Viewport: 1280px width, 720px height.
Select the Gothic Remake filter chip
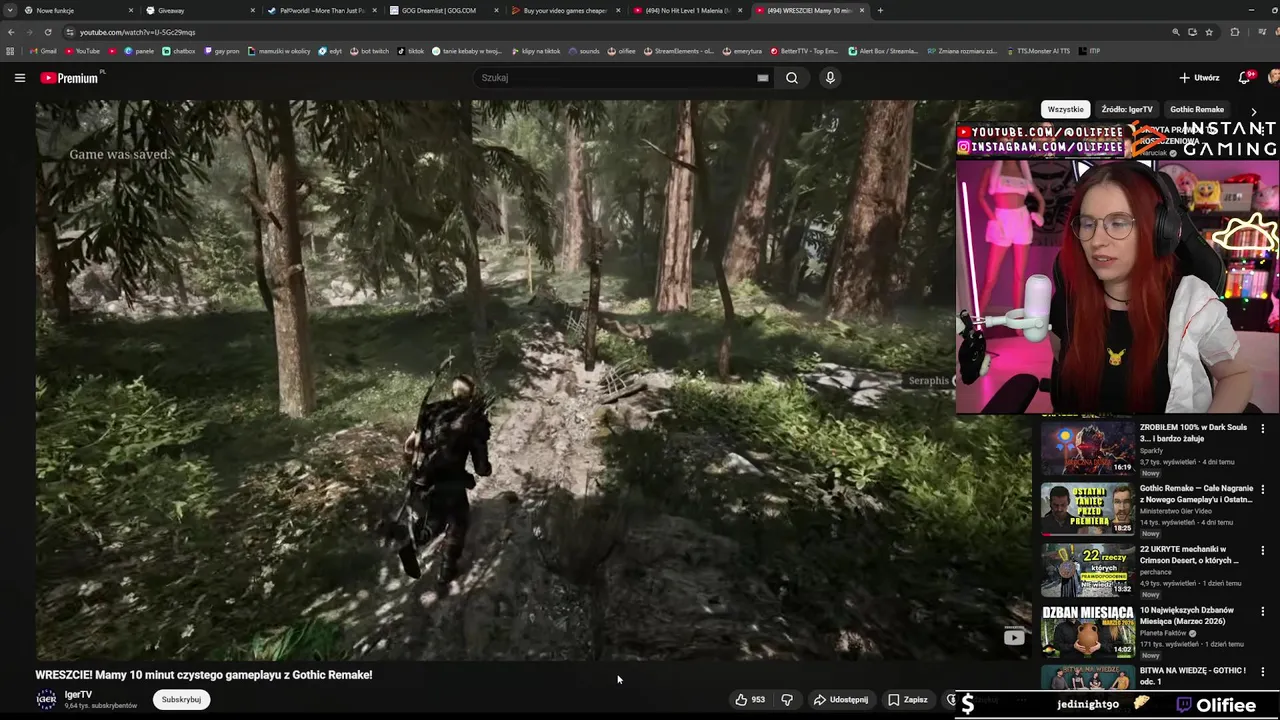click(1197, 109)
